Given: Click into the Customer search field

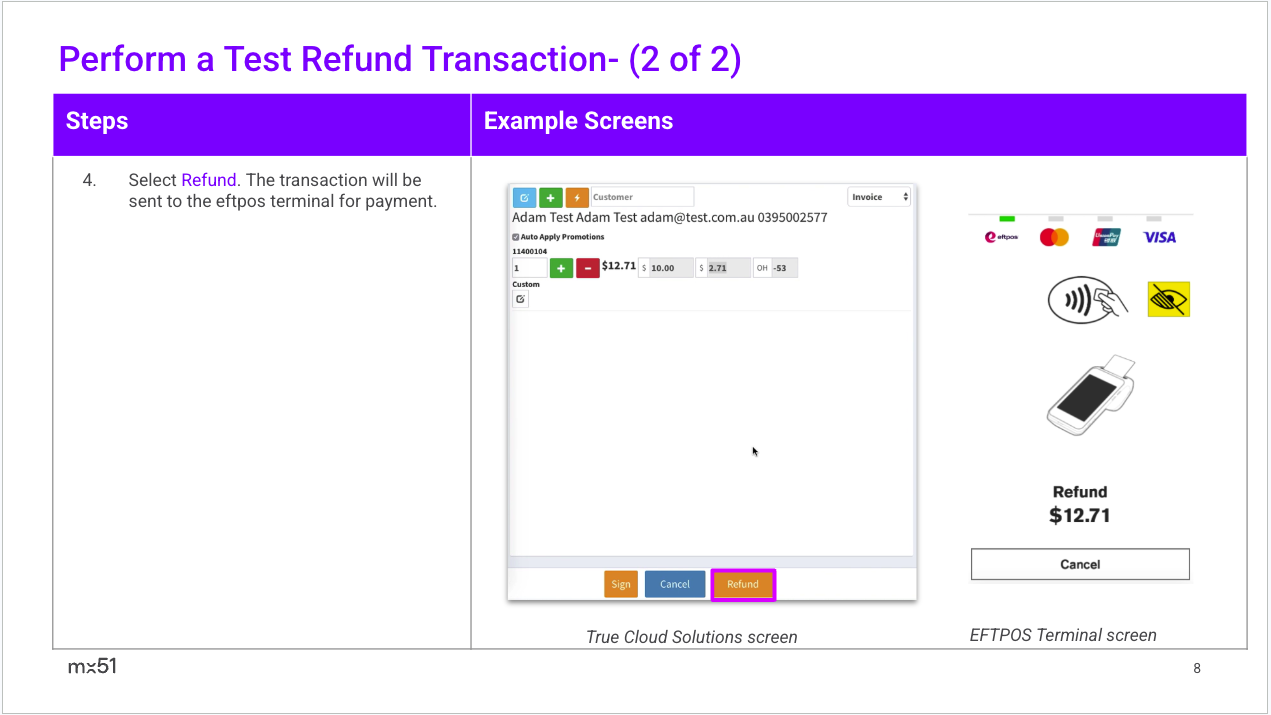Looking at the screenshot, I should [x=642, y=197].
